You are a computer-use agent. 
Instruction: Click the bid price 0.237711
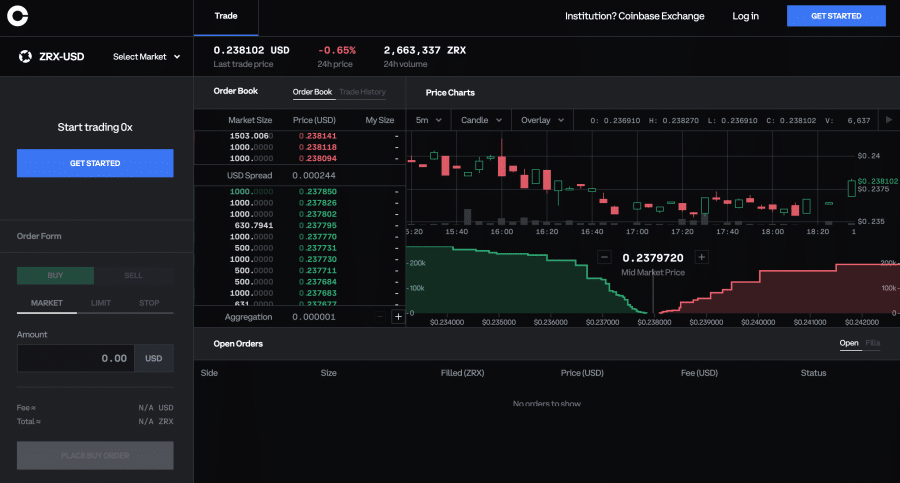click(317, 271)
